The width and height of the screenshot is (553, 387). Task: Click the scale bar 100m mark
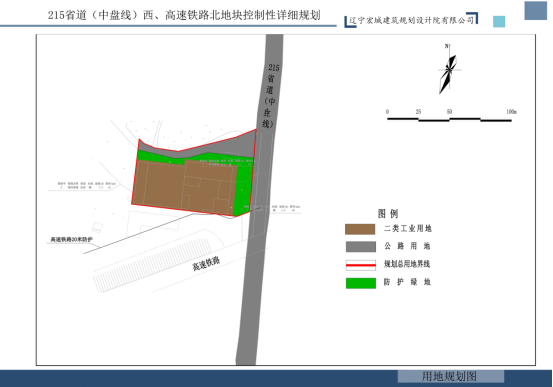[x=511, y=112]
